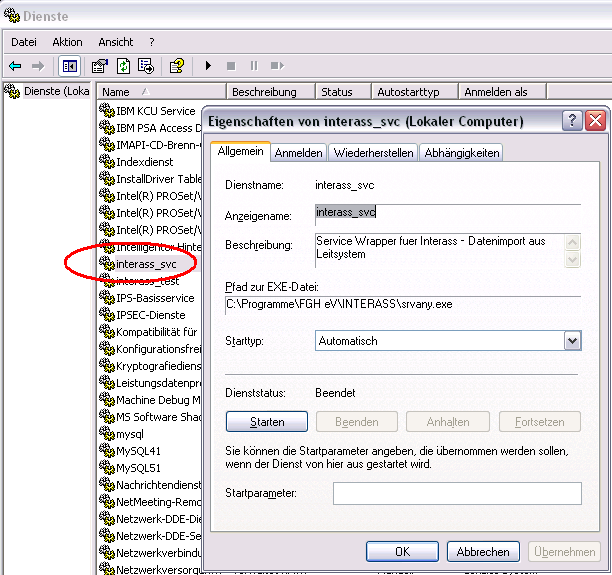This screenshot has height=575, width=612.
Task: Toggle the console tree pane icon
Action: [x=69, y=66]
